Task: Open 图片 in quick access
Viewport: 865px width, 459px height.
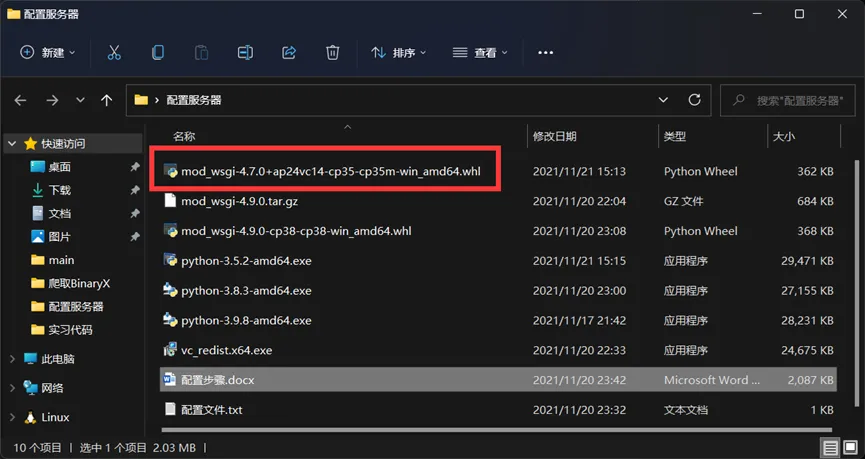Action: pyautogui.click(x=60, y=237)
